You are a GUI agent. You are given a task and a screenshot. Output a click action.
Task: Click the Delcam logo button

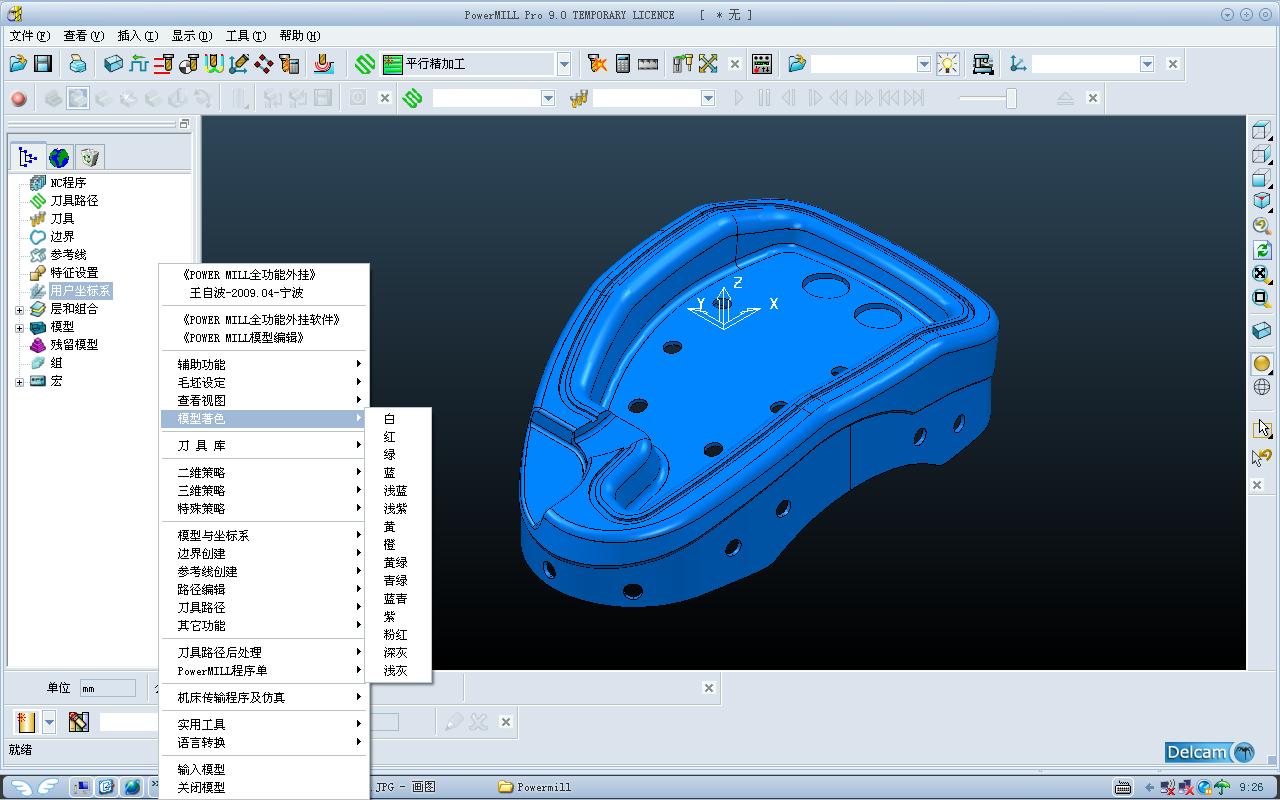click(1210, 752)
